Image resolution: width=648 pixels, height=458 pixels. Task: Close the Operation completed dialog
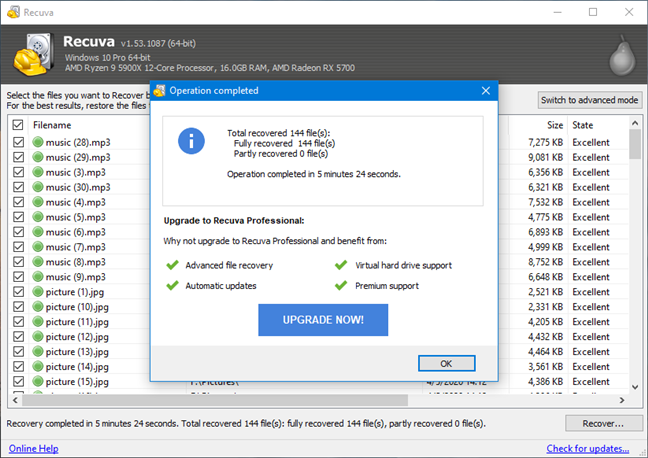coord(485,90)
